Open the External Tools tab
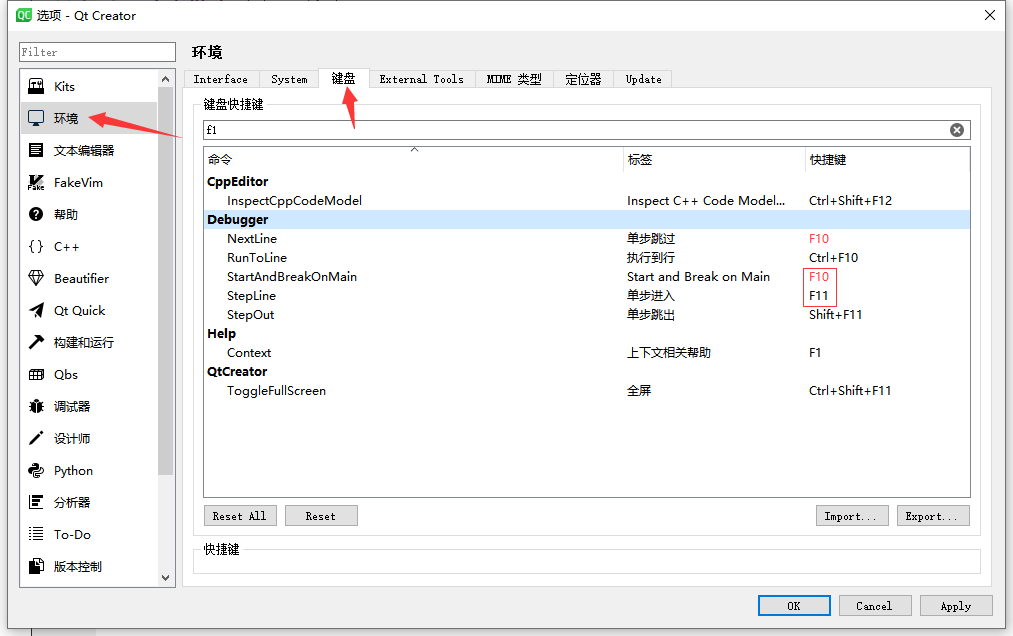This screenshot has height=636, width=1013. pyautogui.click(x=421, y=79)
